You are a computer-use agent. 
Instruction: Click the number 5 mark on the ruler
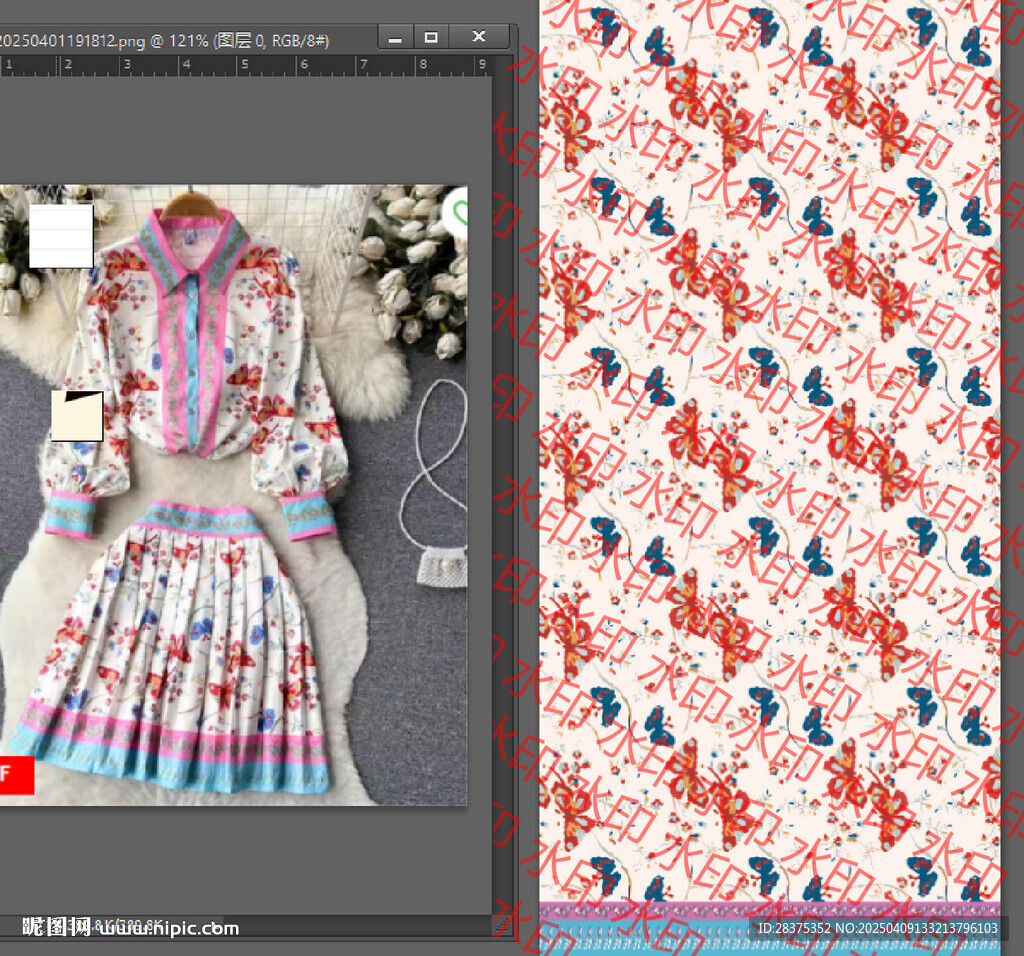tap(243, 65)
